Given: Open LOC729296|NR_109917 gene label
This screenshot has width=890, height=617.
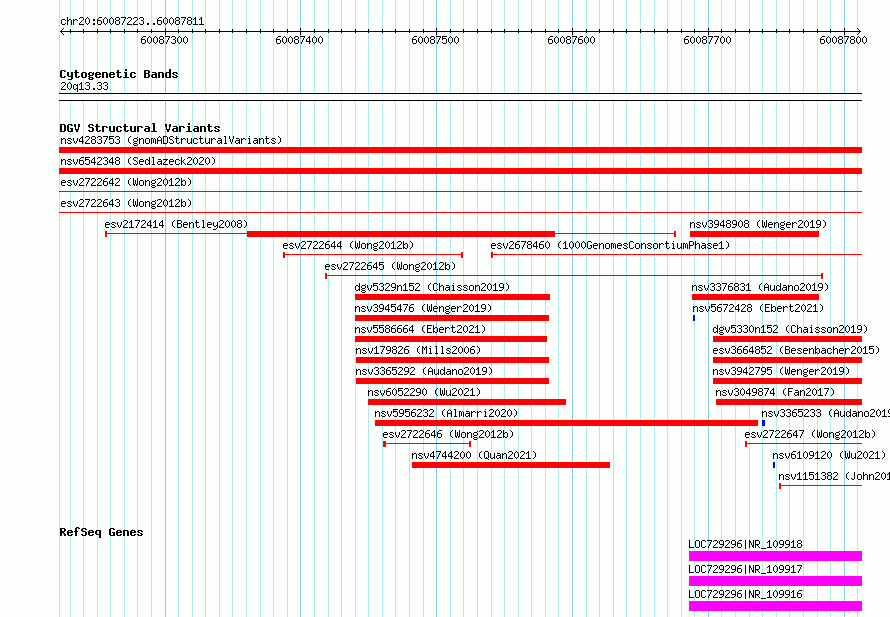Looking at the screenshot, I should (x=745, y=569).
